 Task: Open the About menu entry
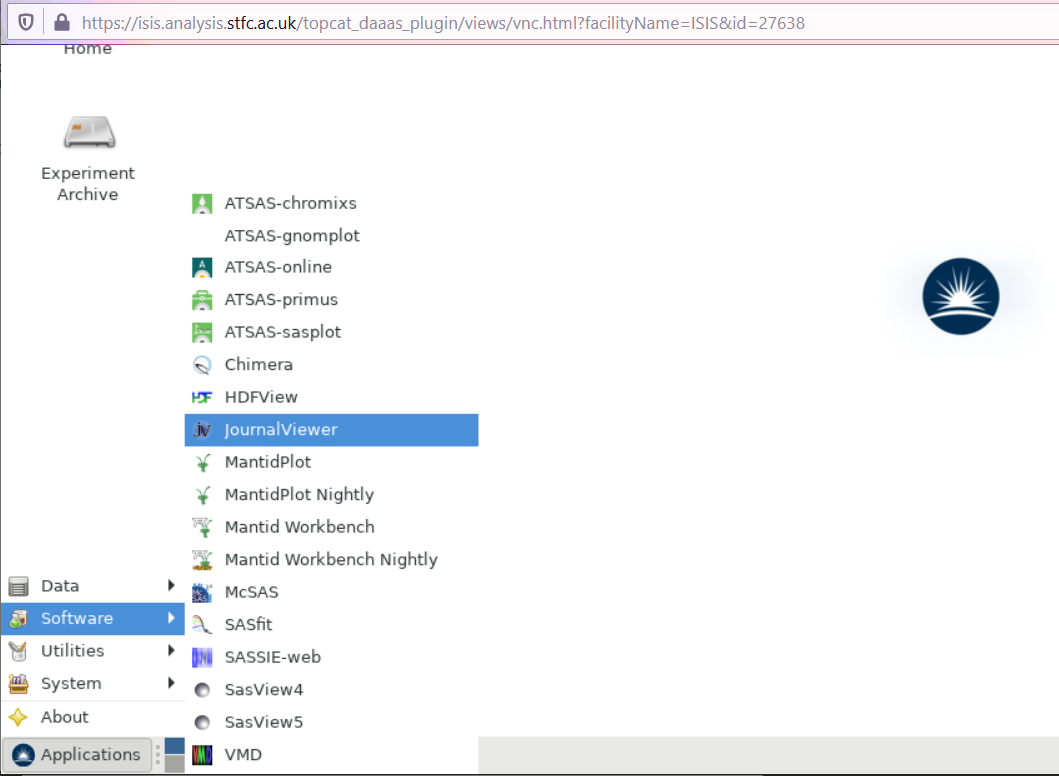(x=65, y=717)
